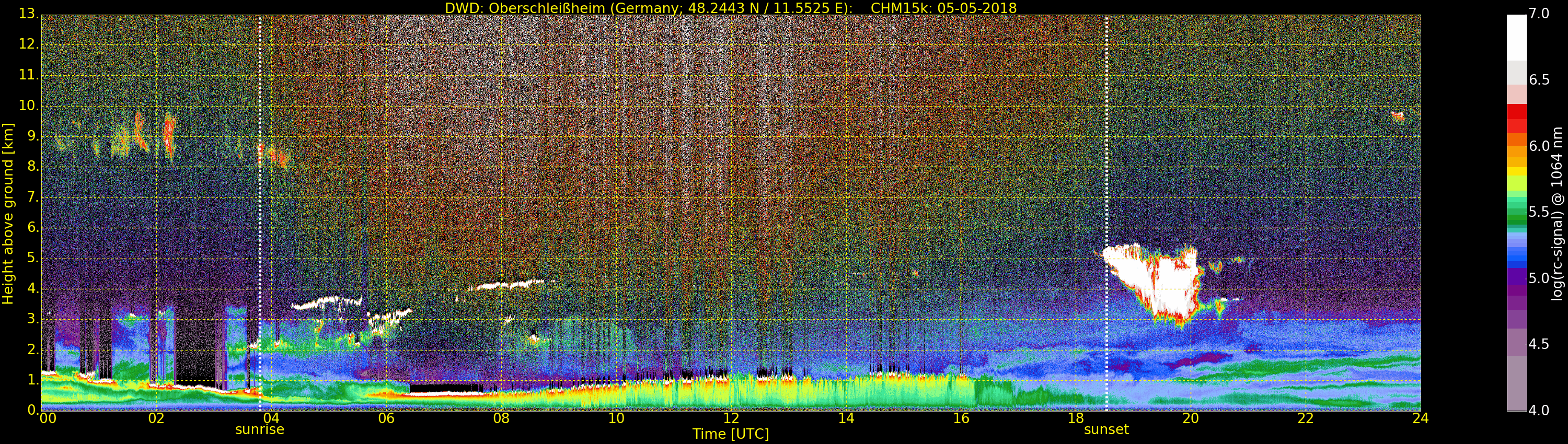
Task: Click the height axis tick label '2.'
Action: click(x=33, y=349)
